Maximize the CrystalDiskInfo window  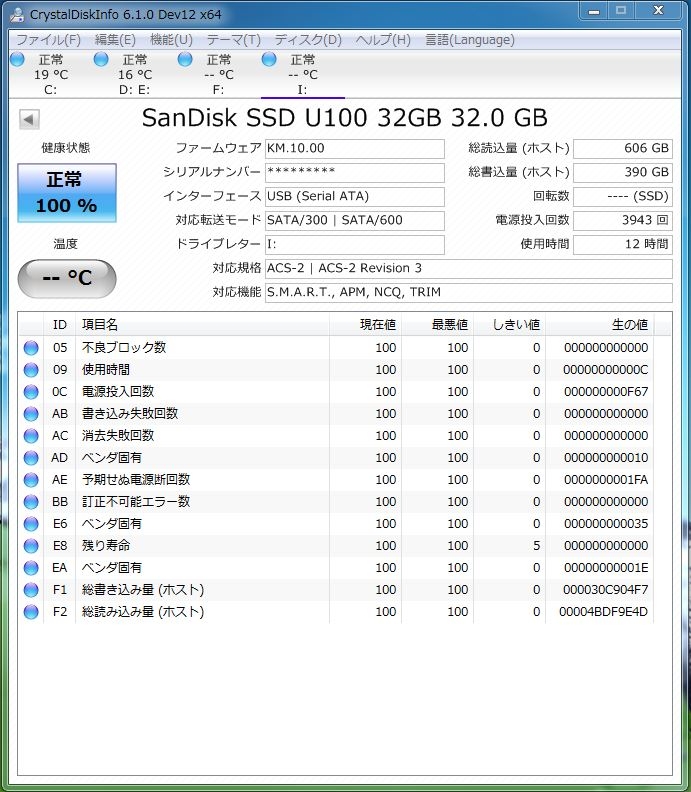tap(621, 11)
